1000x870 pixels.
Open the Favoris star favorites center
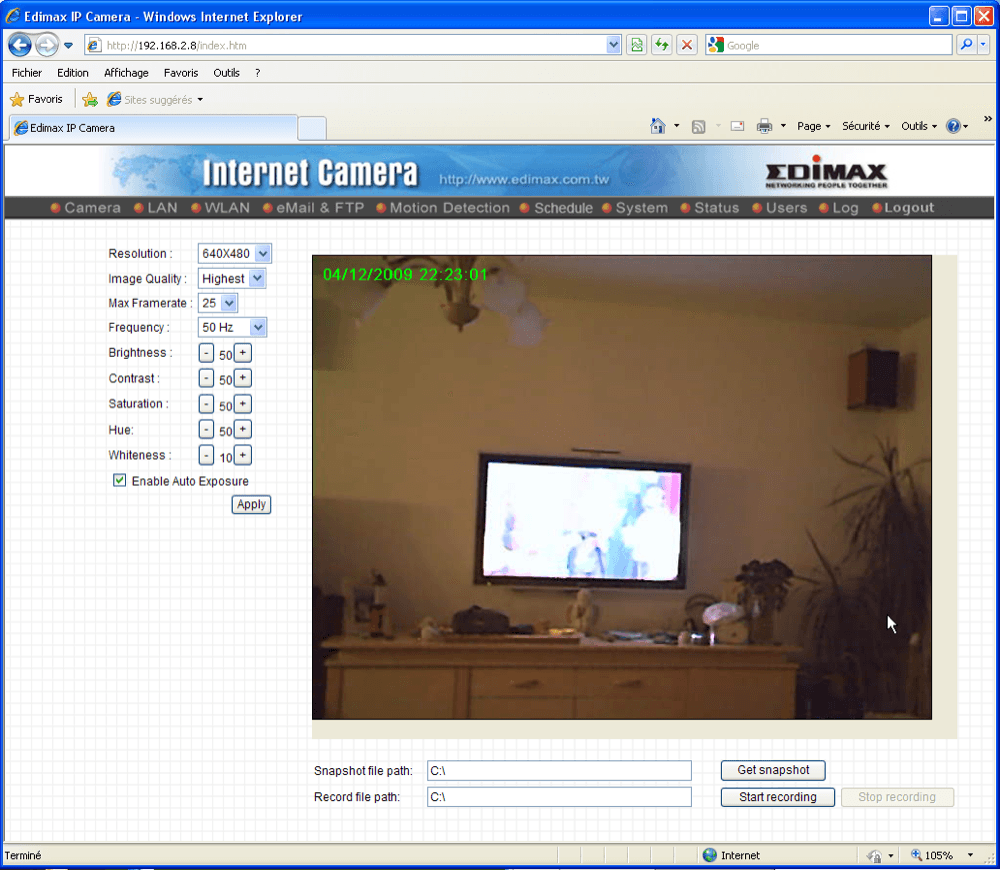[36, 99]
